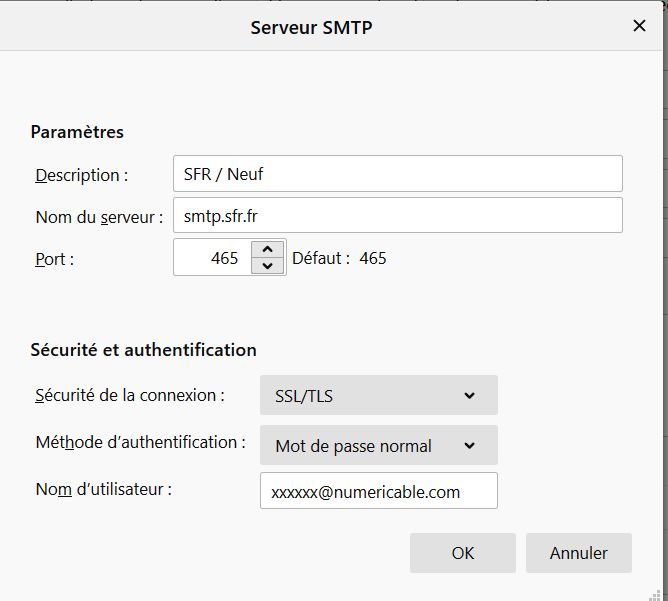Screen dimensions: 668x601
Task: Decrease port value with the down arrow
Action: pyautogui.click(x=266, y=266)
